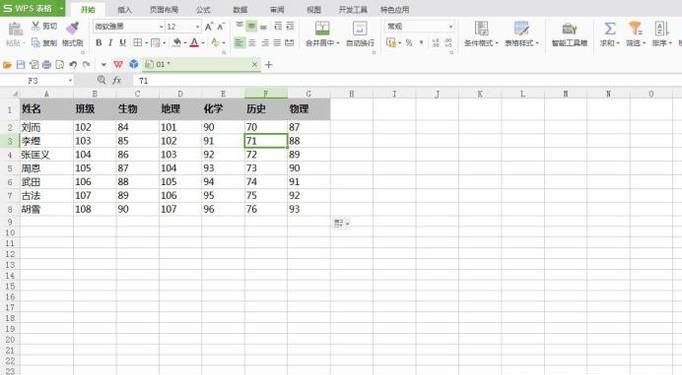Click the red WPS W icon
The height and width of the screenshot is (375, 682).
coord(118,64)
